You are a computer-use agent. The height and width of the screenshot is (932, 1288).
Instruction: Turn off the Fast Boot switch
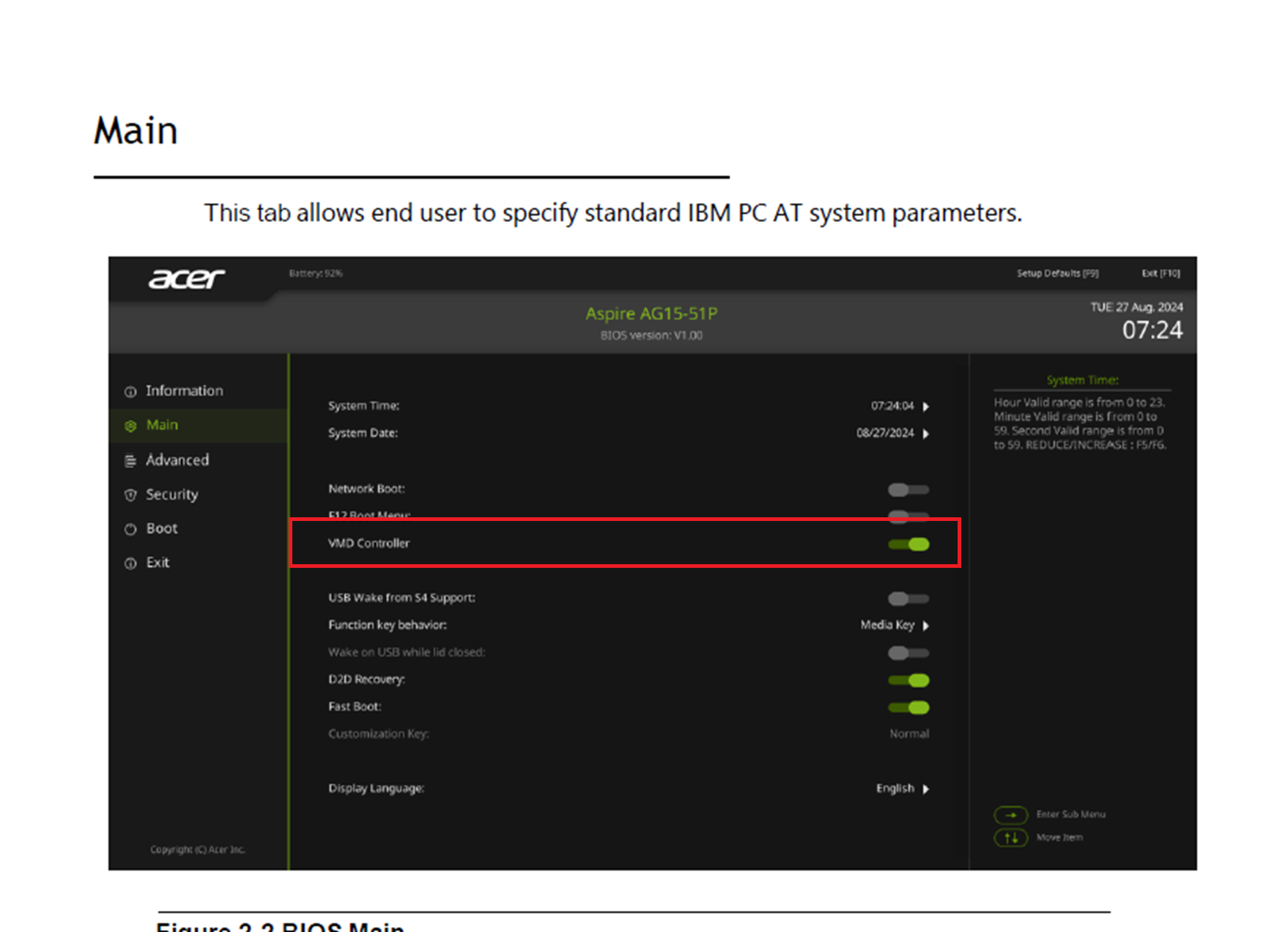pos(908,707)
